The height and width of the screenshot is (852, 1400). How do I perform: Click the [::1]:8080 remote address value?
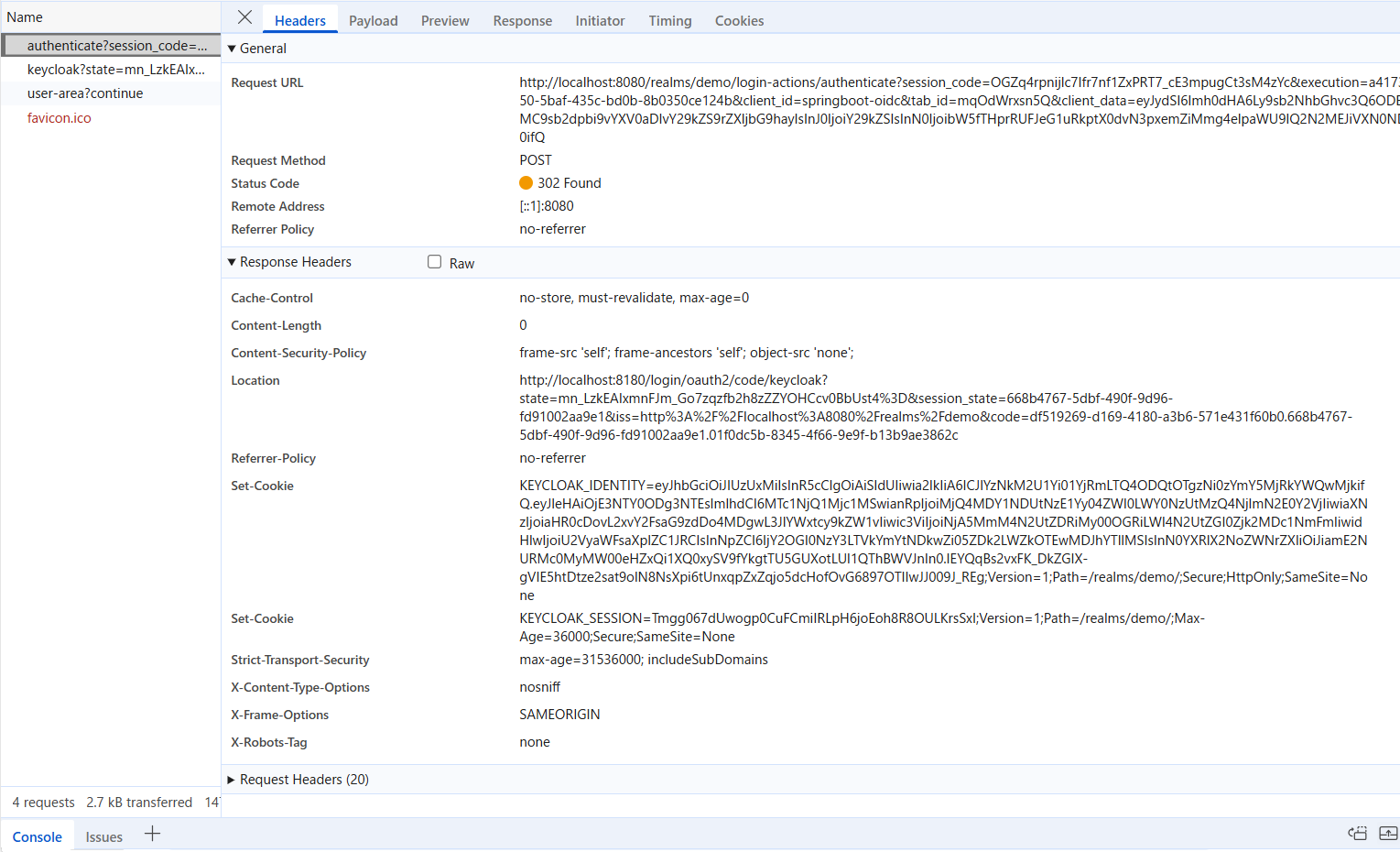pos(547,206)
